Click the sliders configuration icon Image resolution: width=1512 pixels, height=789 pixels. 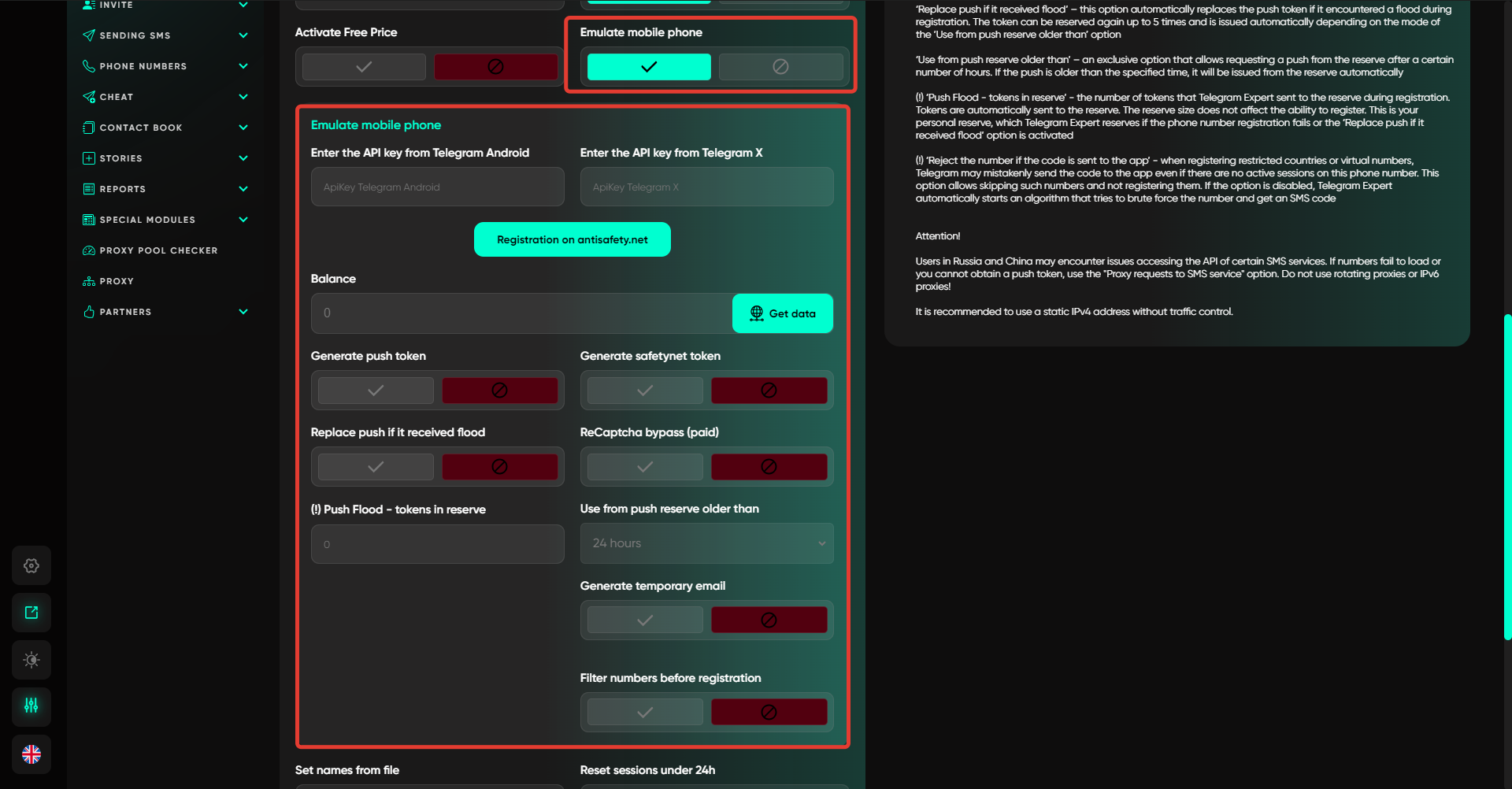31,706
